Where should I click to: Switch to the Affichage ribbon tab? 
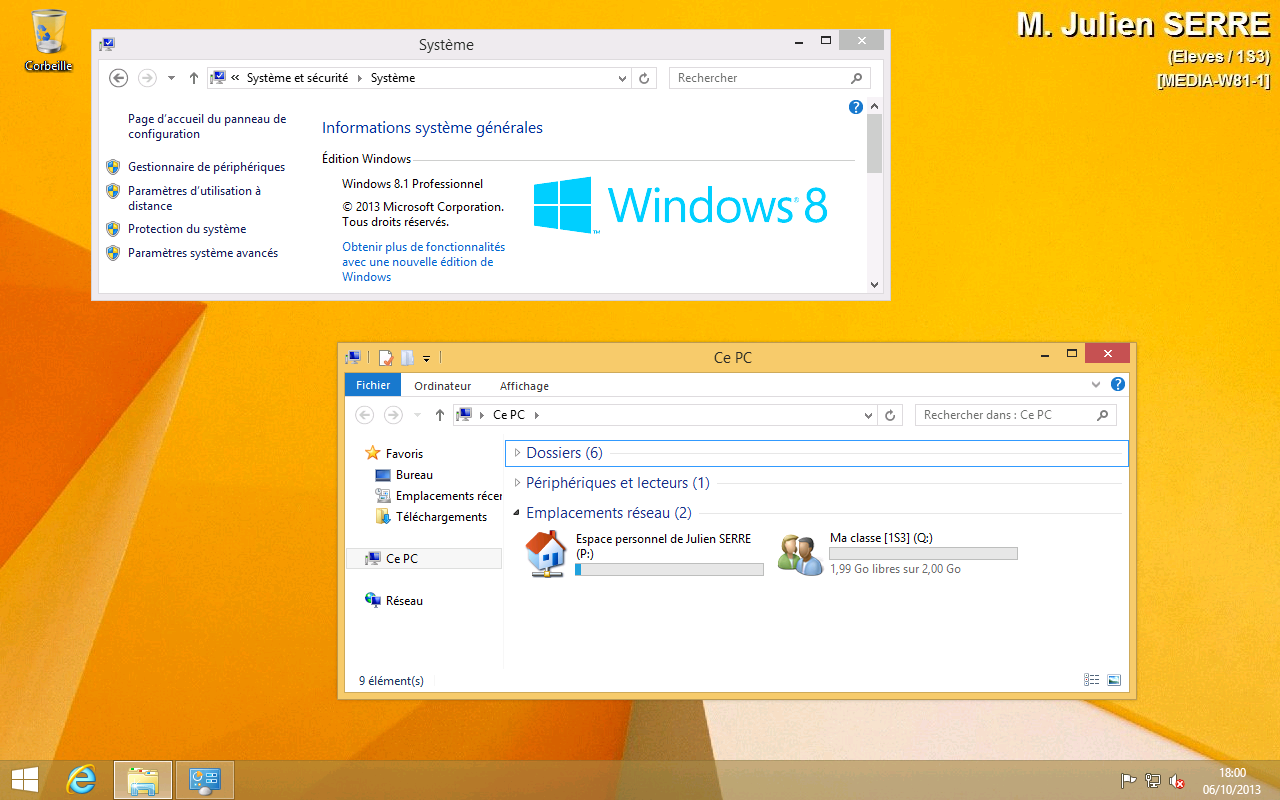[x=524, y=386]
